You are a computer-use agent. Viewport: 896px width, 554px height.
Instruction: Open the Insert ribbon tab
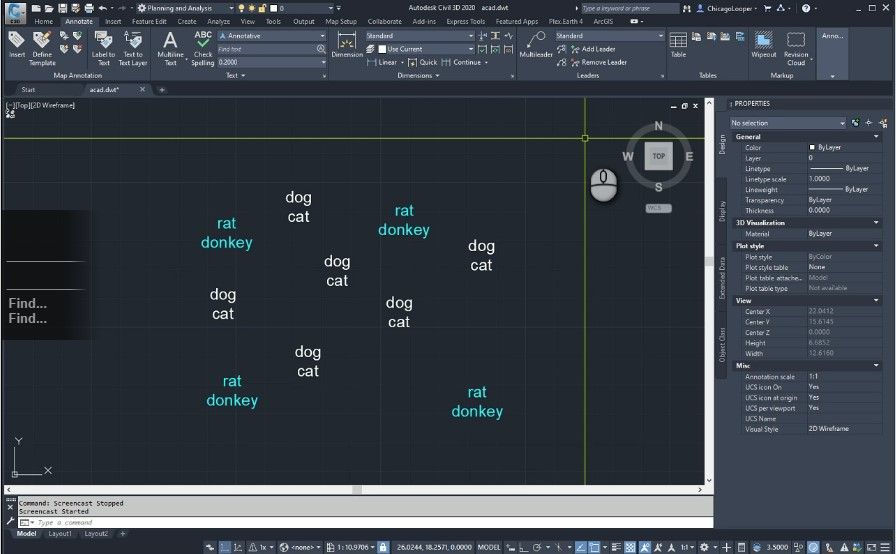tap(113, 21)
